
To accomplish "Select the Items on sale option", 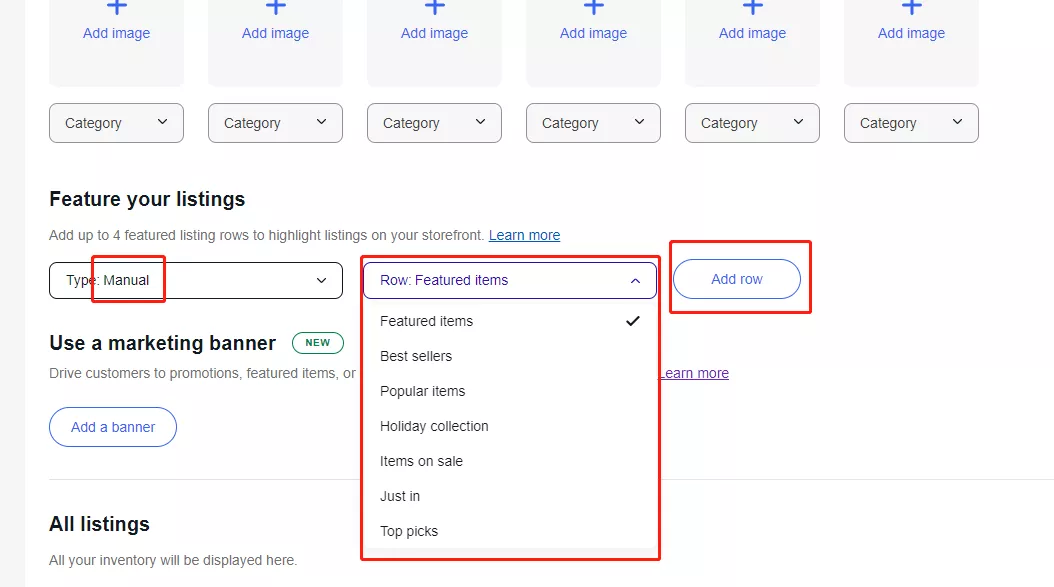I will pyautogui.click(x=421, y=461).
